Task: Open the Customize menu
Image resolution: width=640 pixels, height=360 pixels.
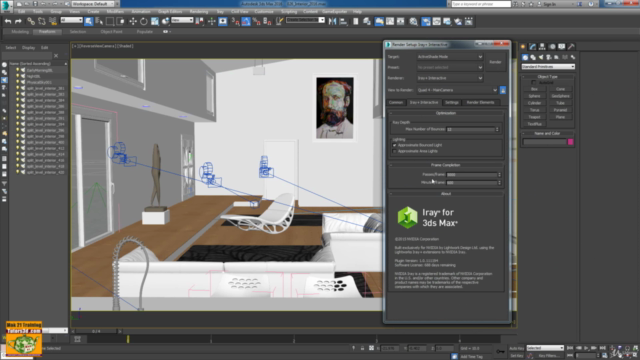Action: (264, 12)
